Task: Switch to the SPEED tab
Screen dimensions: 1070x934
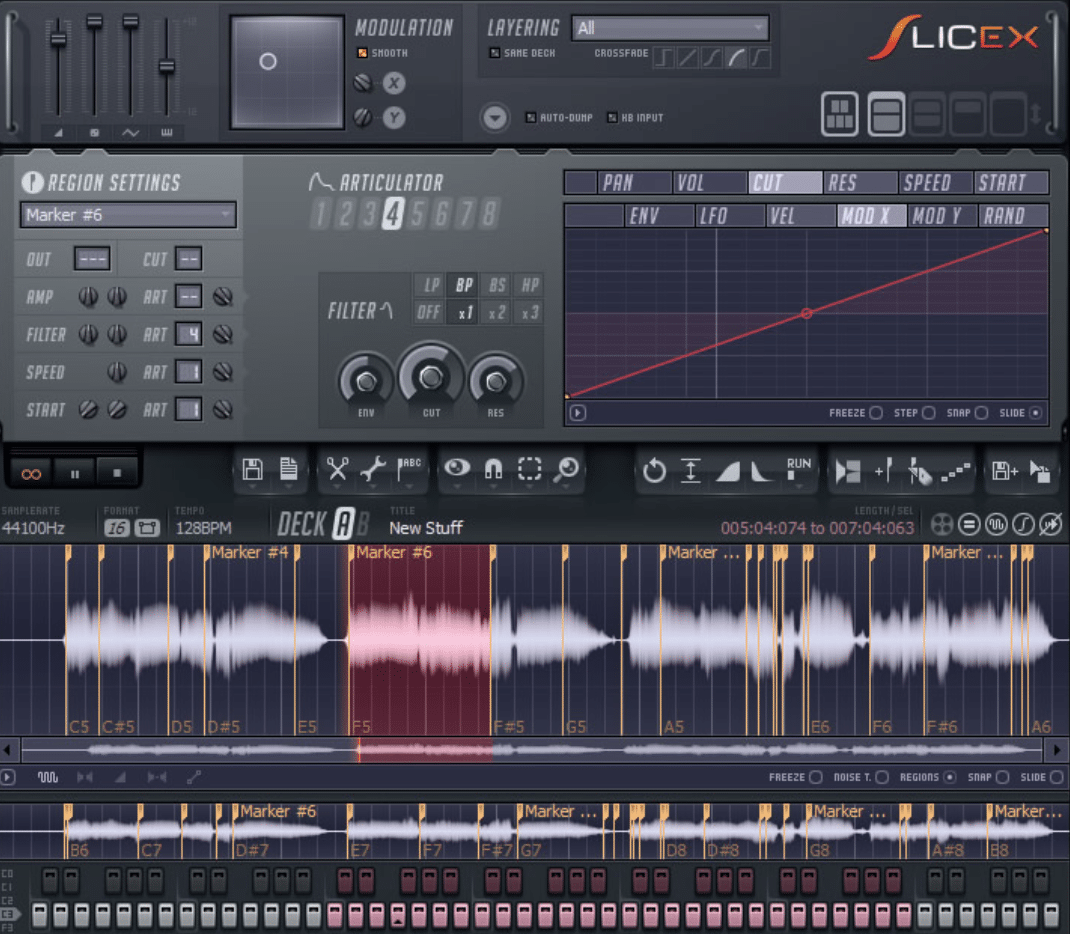Action: click(935, 182)
